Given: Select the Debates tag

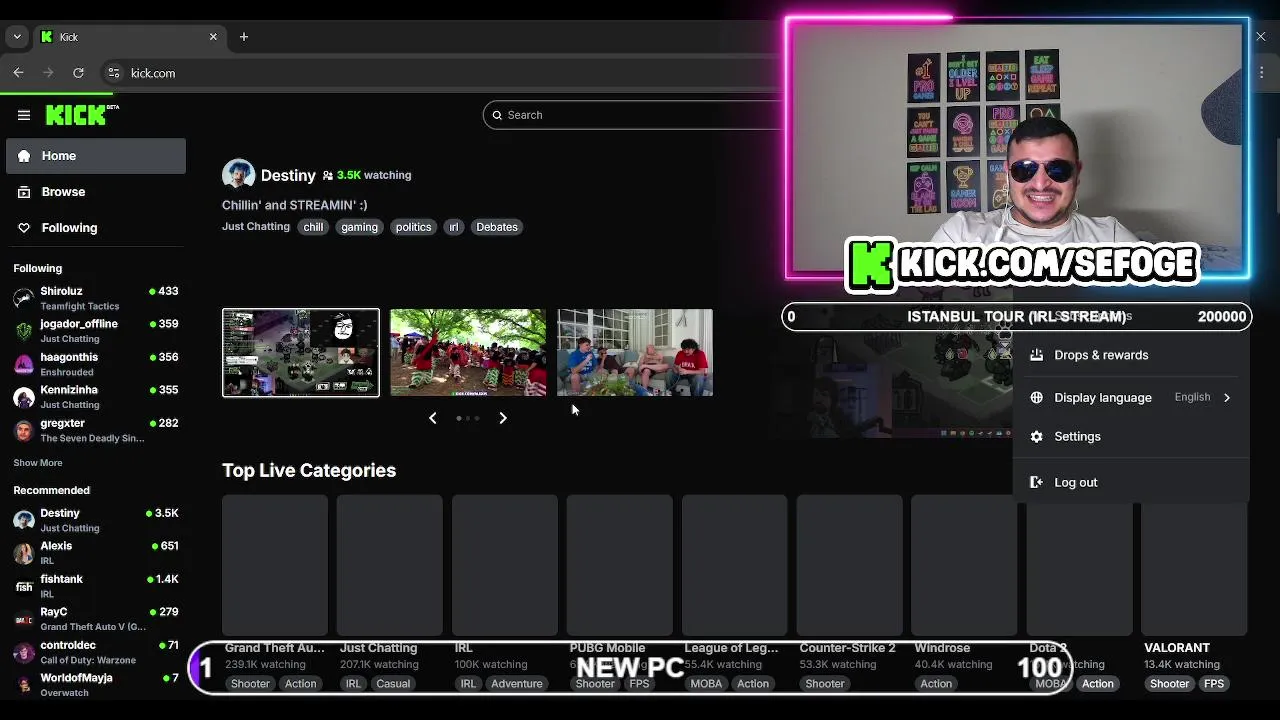Looking at the screenshot, I should (497, 227).
